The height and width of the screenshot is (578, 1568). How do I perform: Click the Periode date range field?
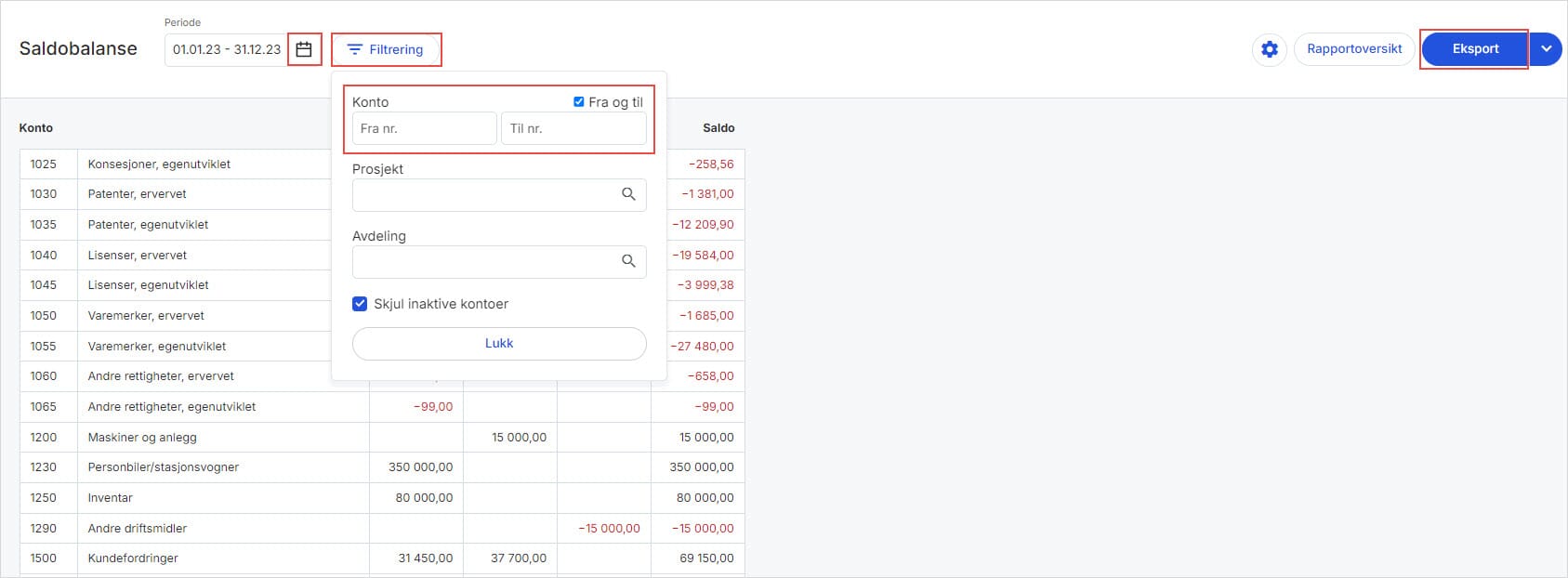coord(226,49)
